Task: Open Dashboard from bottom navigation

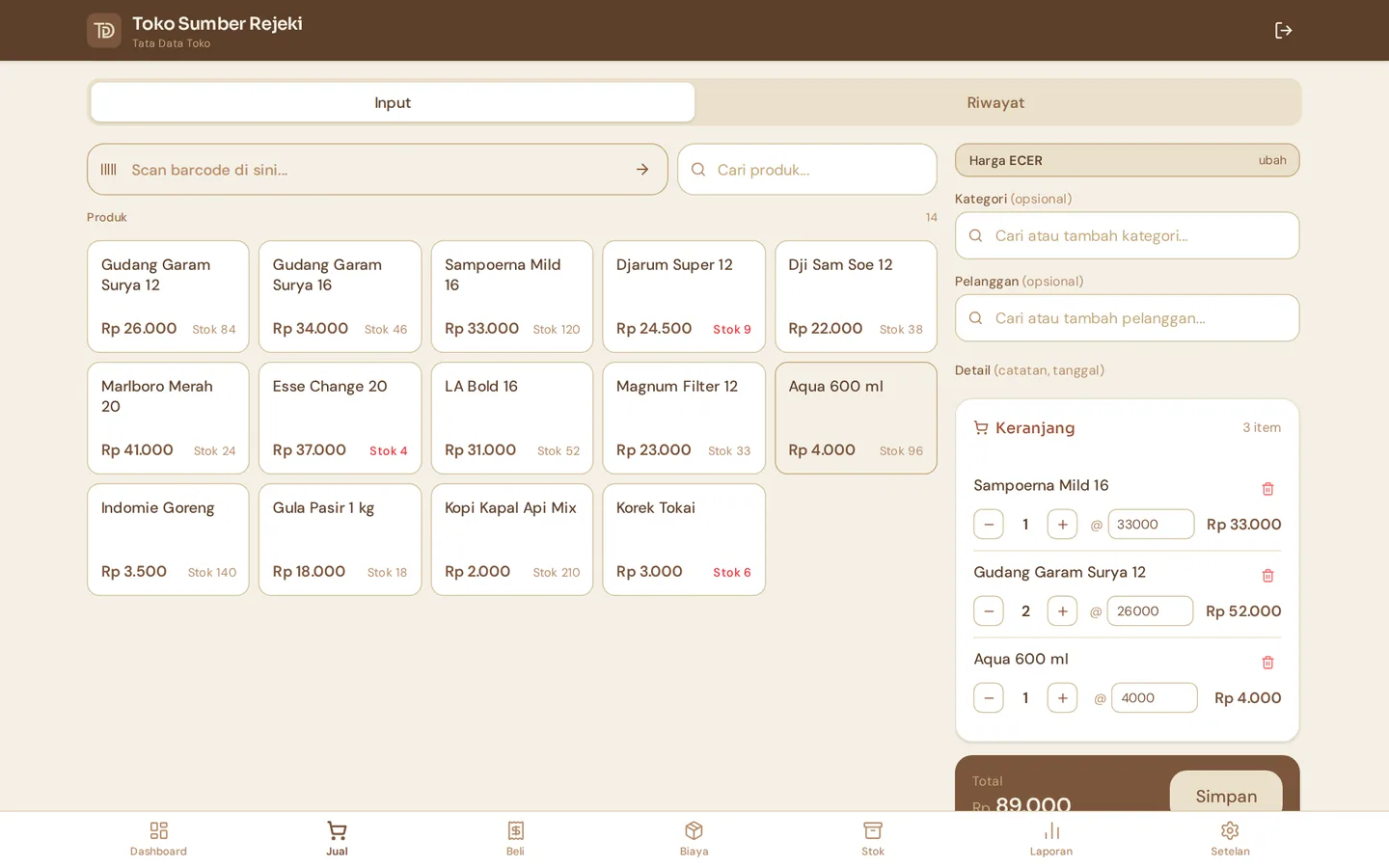Action: [159, 839]
